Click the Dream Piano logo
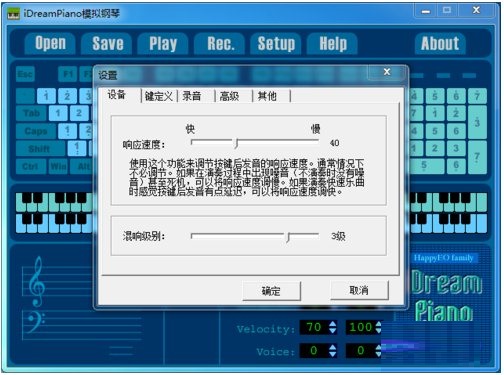 (446, 296)
